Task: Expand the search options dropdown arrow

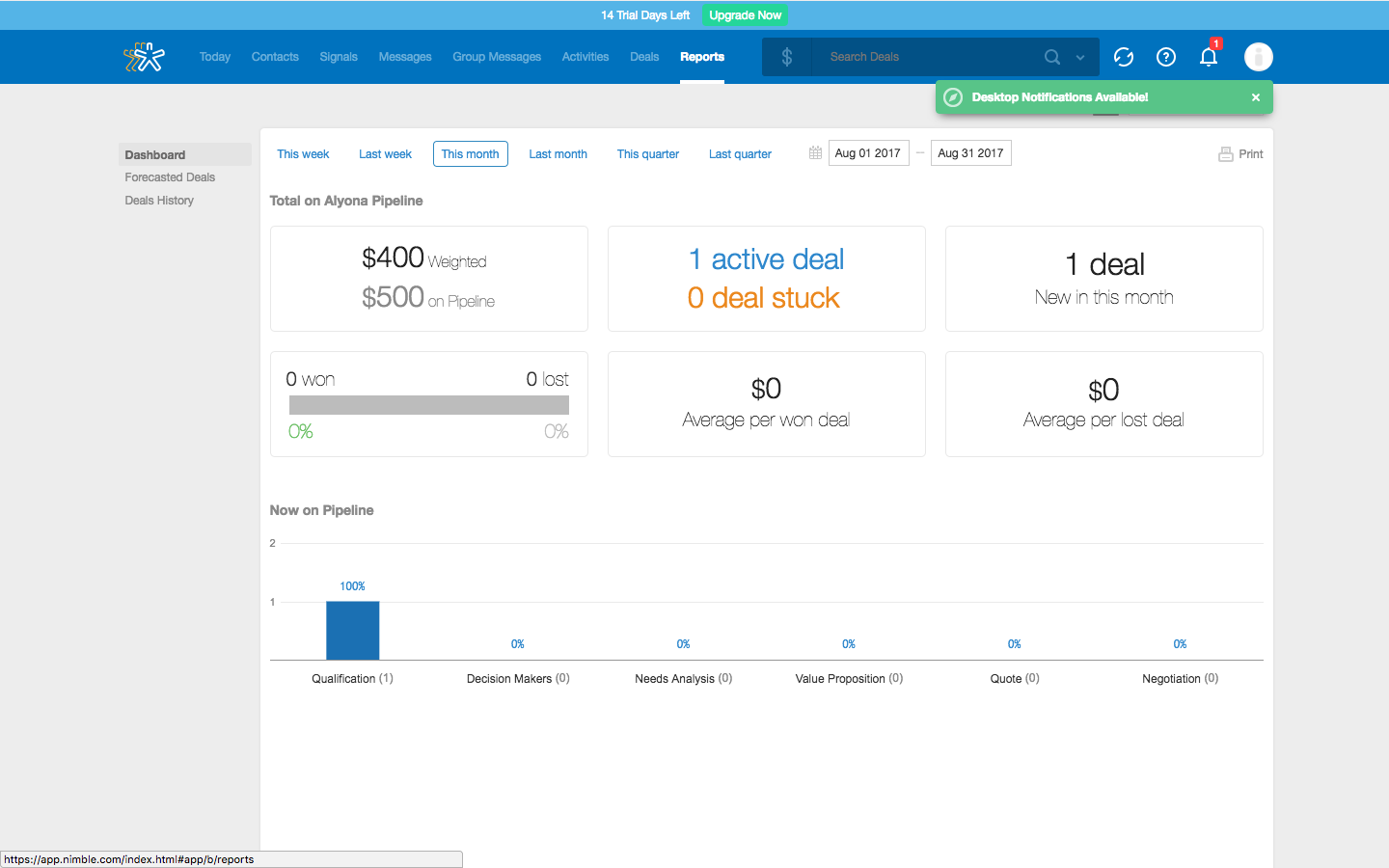Action: tap(1080, 58)
